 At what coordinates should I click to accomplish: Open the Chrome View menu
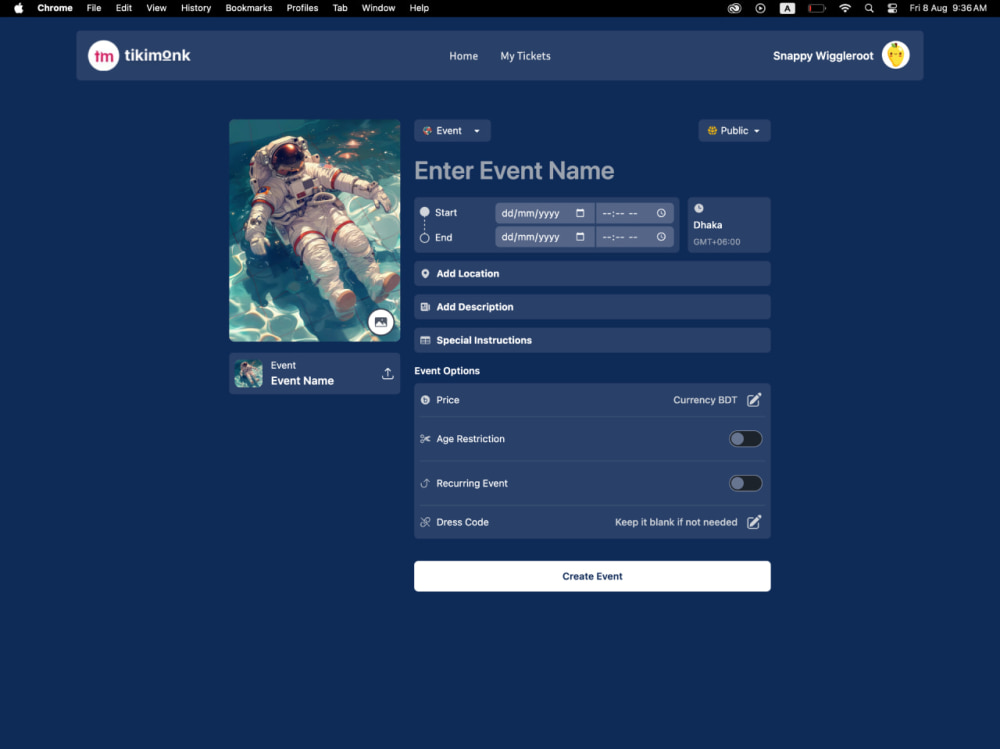point(156,8)
